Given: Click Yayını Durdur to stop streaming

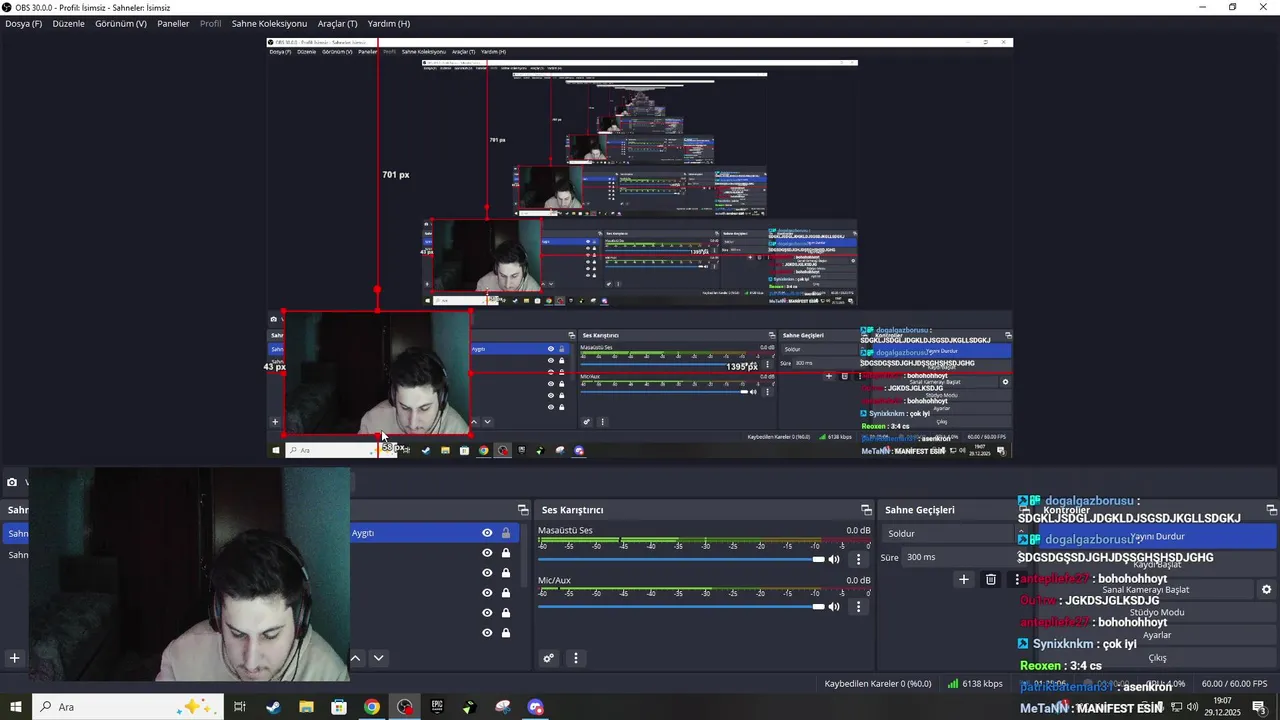Looking at the screenshot, I should coord(1157,537).
